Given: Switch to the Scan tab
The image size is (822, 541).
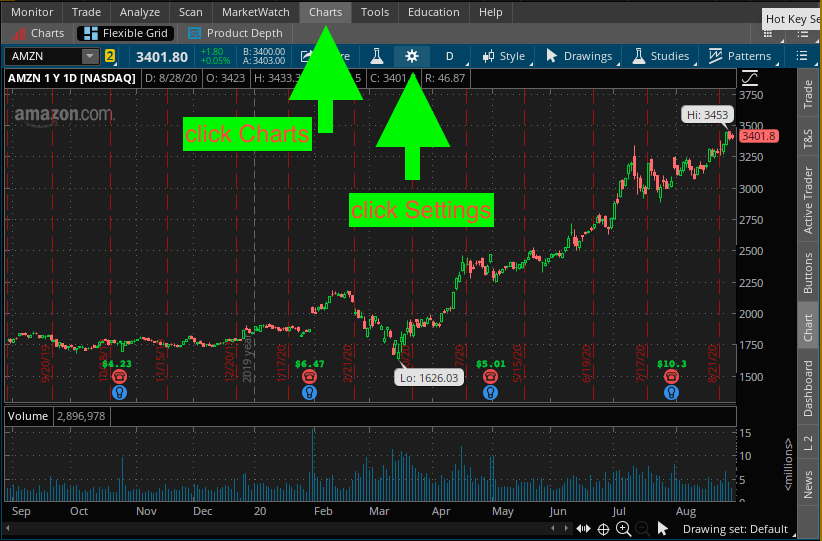Looking at the screenshot, I should (190, 12).
